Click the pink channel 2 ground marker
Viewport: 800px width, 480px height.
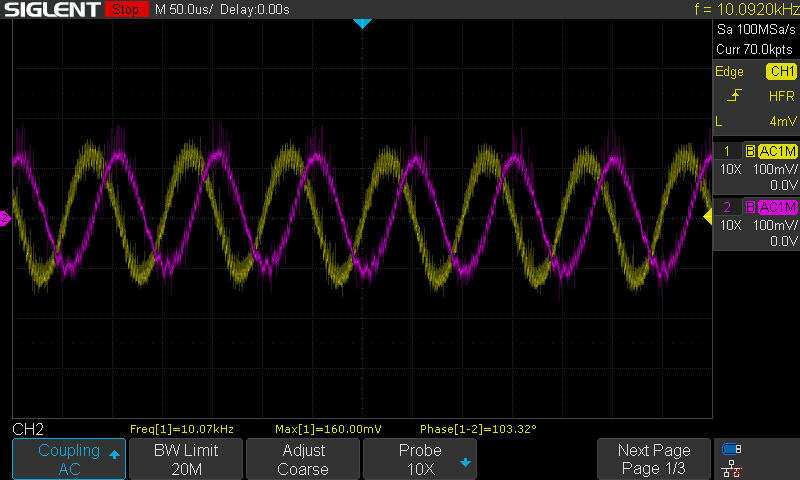5,218
